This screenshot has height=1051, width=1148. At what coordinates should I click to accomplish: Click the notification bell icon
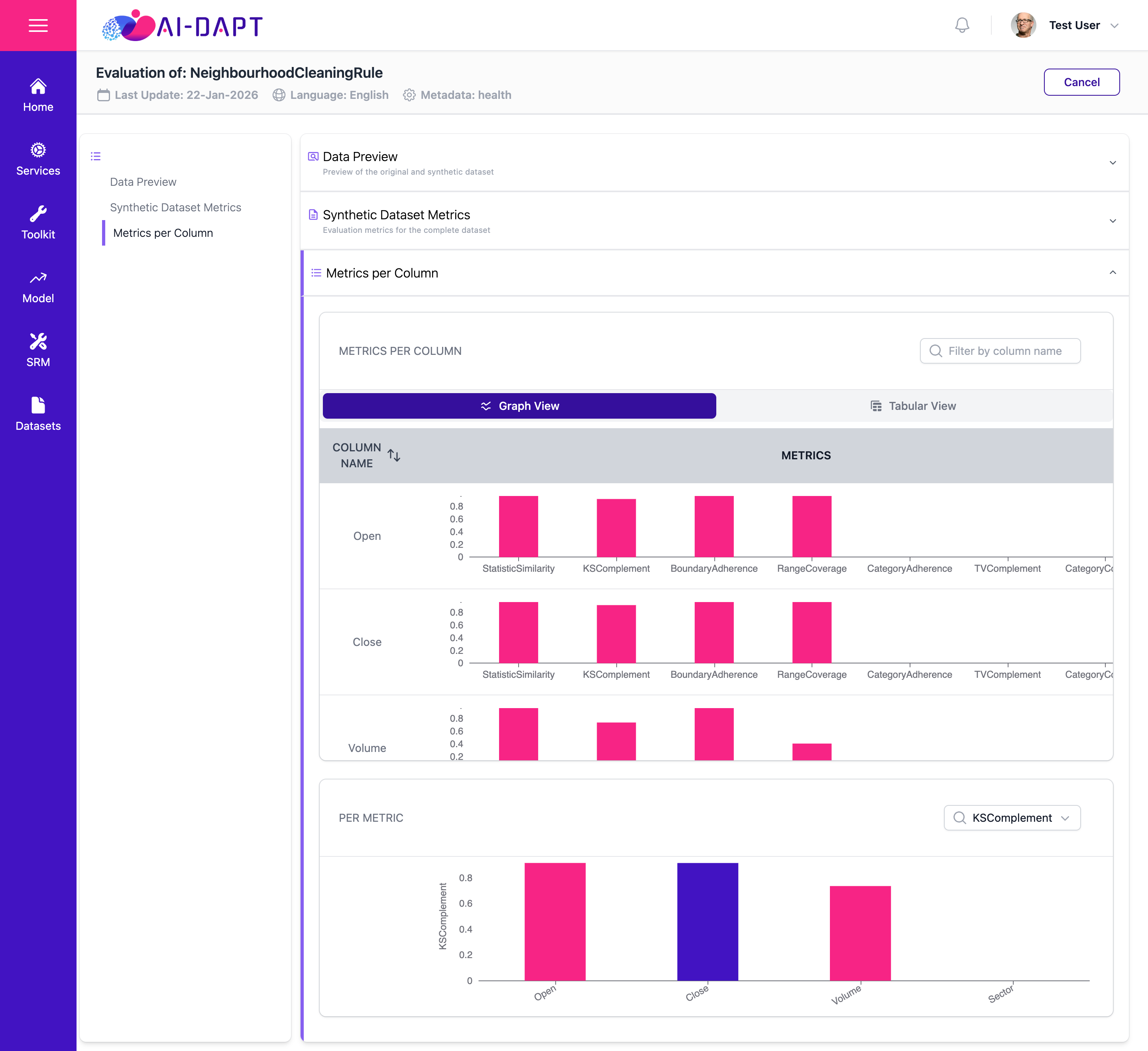962,26
